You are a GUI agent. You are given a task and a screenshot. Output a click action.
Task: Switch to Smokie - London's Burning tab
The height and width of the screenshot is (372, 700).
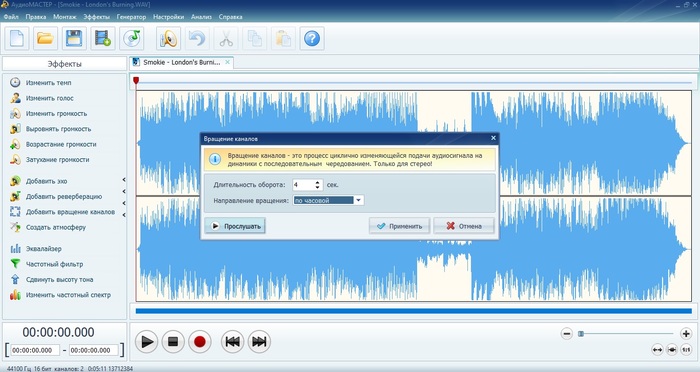click(182, 63)
